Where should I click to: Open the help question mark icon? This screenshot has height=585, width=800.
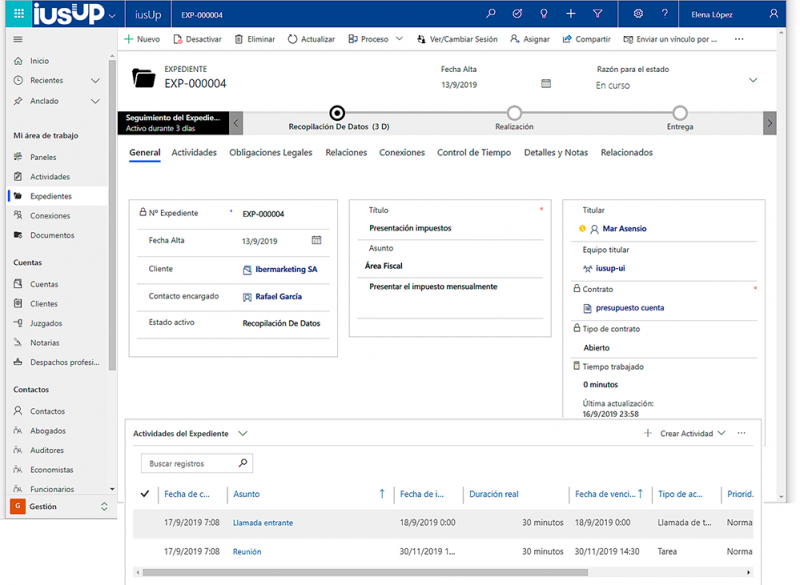tap(665, 14)
